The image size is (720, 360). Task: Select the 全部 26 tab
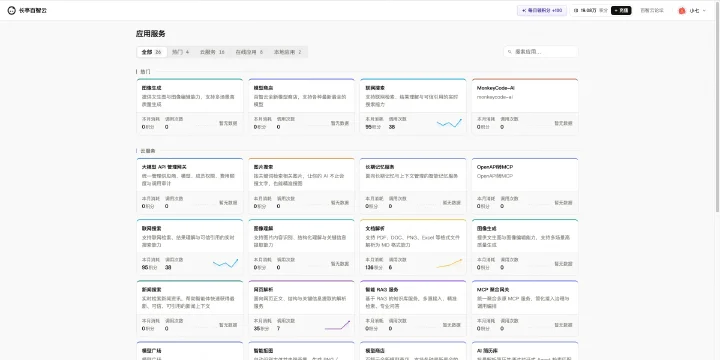(x=151, y=52)
